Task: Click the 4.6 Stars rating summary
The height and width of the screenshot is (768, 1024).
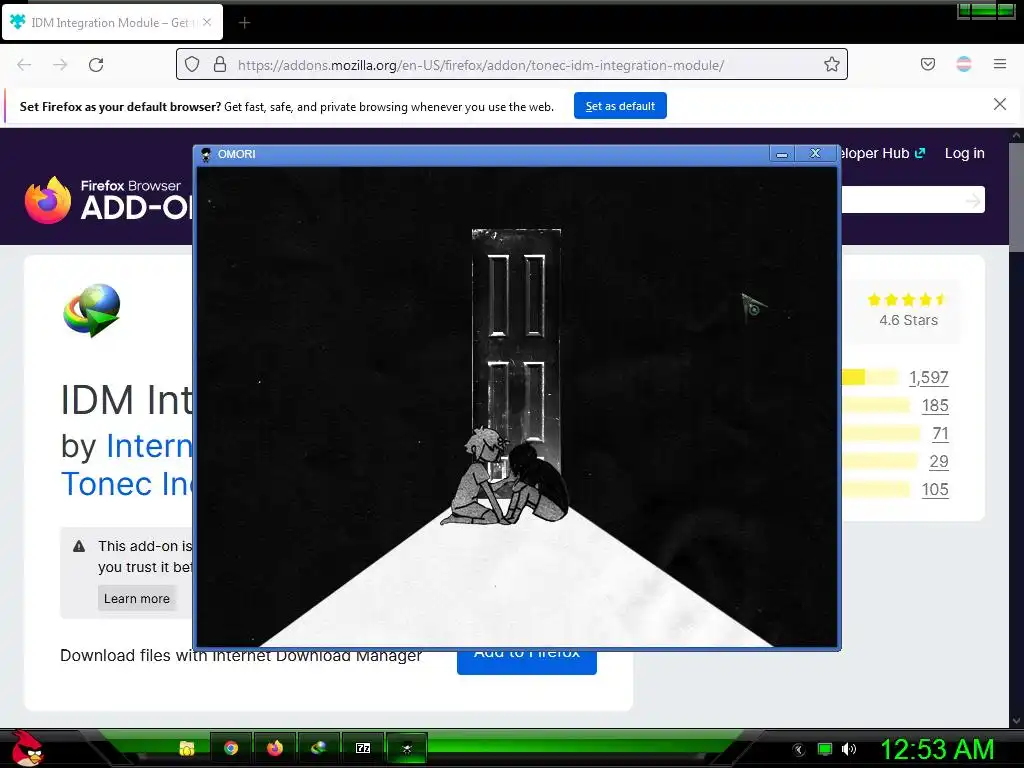Action: (908, 310)
